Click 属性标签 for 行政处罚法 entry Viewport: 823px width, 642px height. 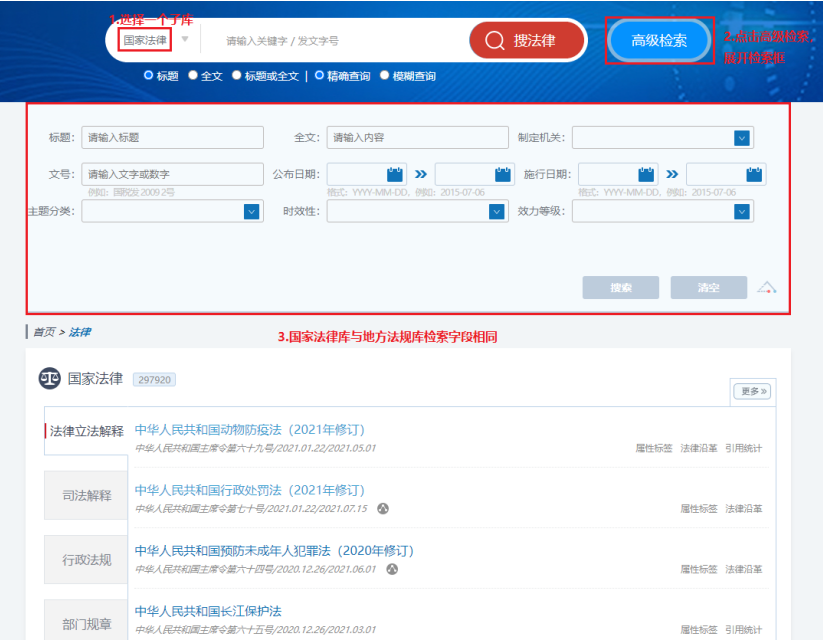coord(699,509)
